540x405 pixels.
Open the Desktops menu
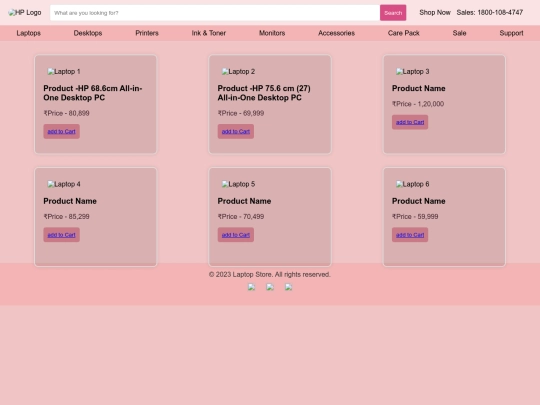coord(88,33)
